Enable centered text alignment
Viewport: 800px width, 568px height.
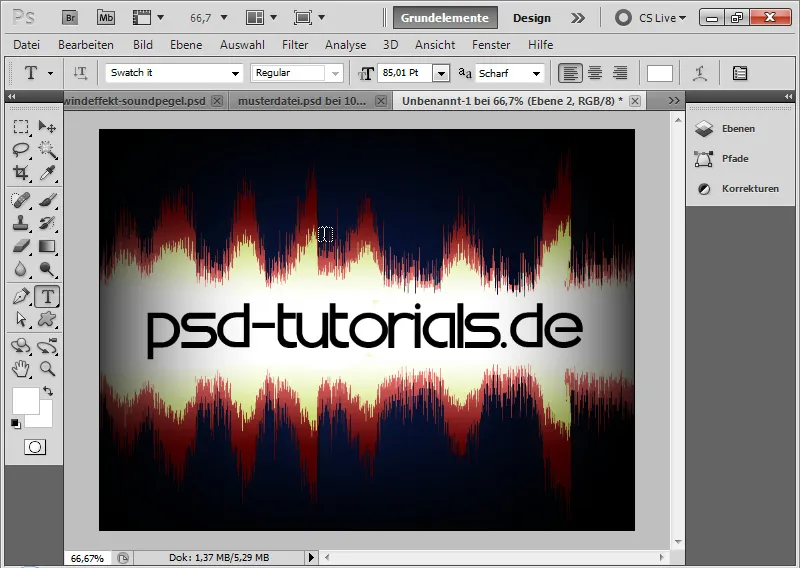pos(595,73)
